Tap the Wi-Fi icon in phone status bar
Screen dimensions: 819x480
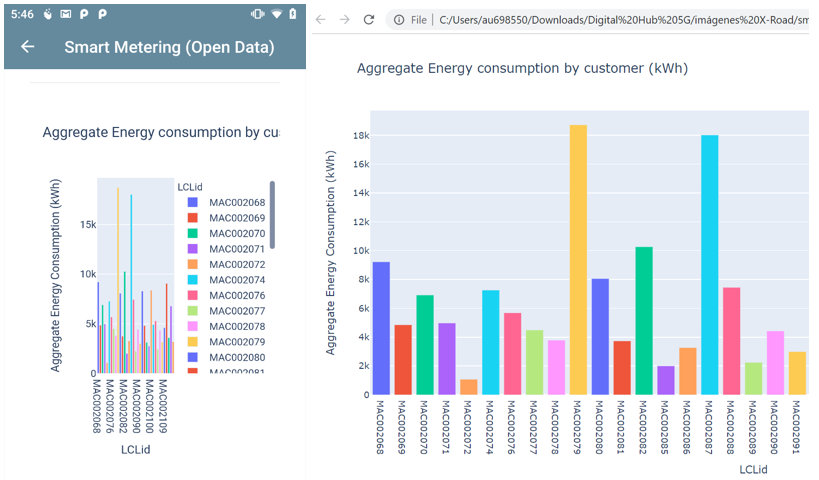(277, 14)
